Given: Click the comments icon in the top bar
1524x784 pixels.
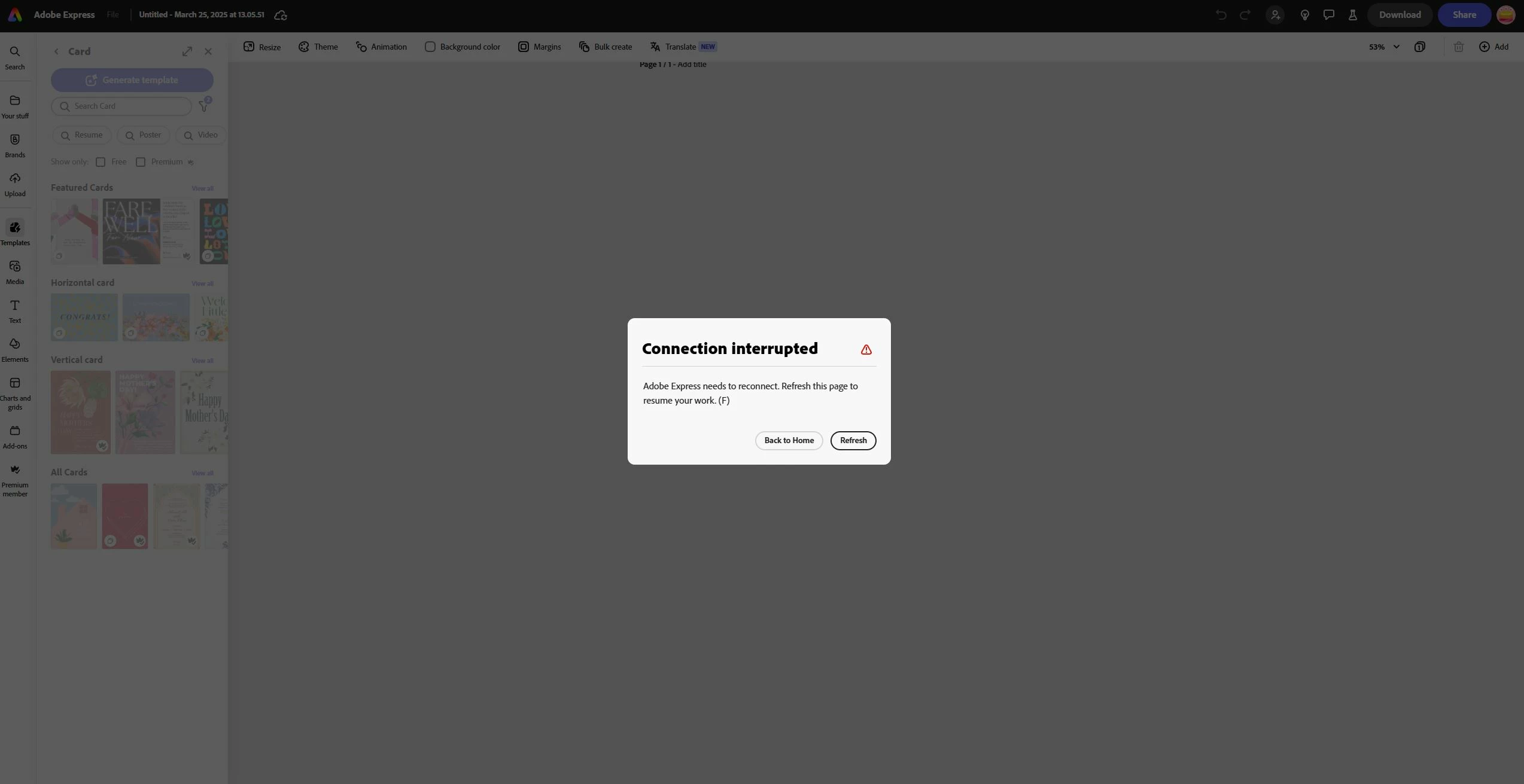Looking at the screenshot, I should (1328, 15).
